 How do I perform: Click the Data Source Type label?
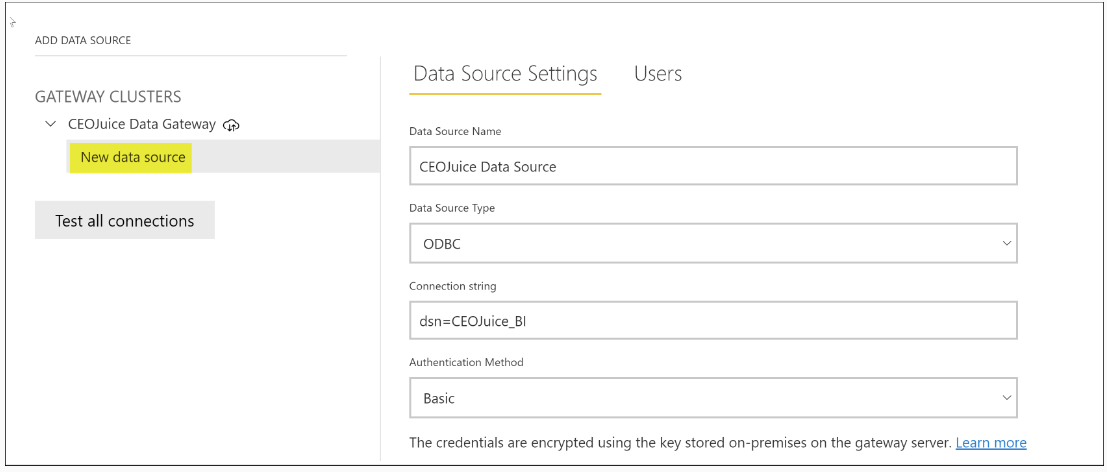452,209
